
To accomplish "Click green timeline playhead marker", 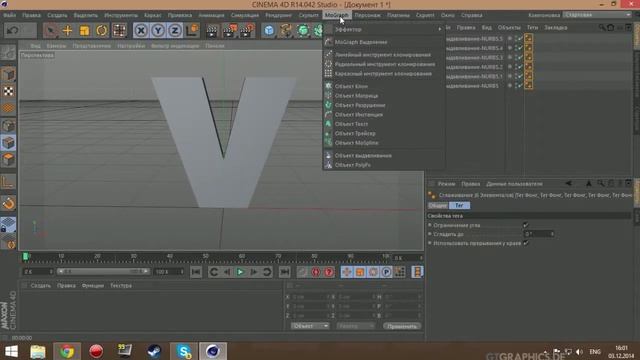I will click(x=25, y=256).
